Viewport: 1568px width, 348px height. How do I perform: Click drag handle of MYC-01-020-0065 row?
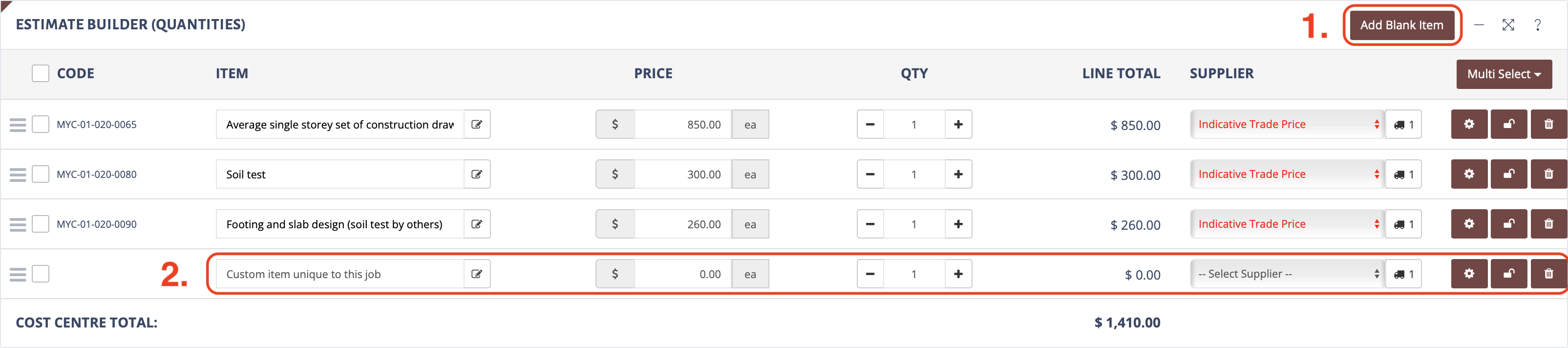(x=18, y=125)
